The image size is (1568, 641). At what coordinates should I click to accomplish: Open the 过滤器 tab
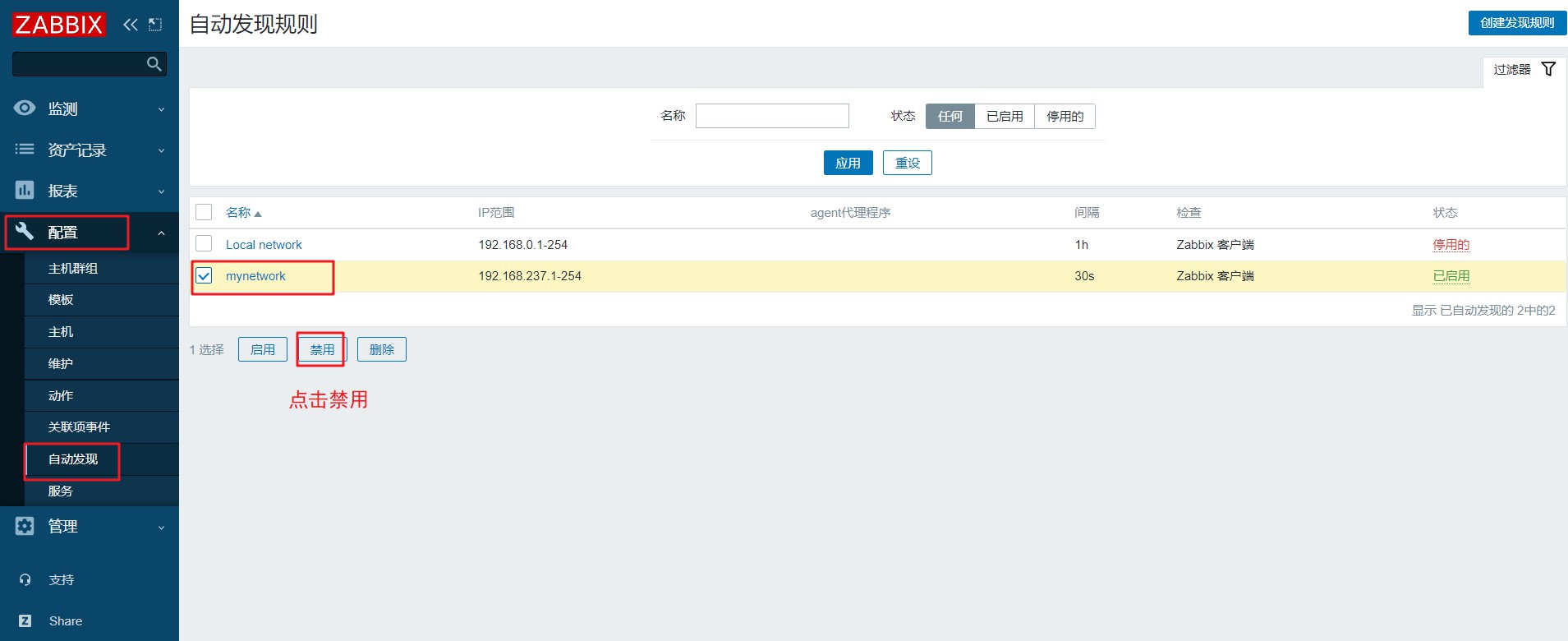(1524, 70)
